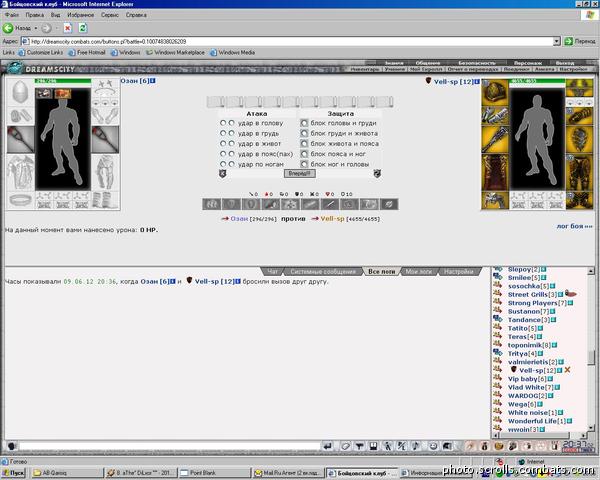The width and height of the screenshot is (600, 480).
Task: Click the send message arrow icon
Action: tap(328, 446)
